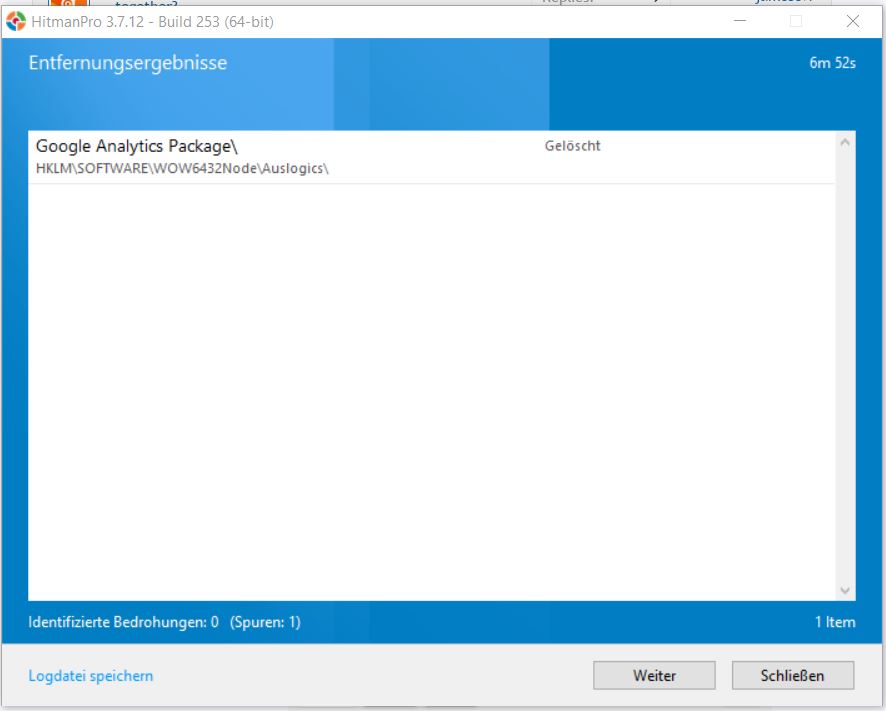Close the HitmanPro window with X
Image resolution: width=886 pixels, height=711 pixels.
click(x=853, y=21)
